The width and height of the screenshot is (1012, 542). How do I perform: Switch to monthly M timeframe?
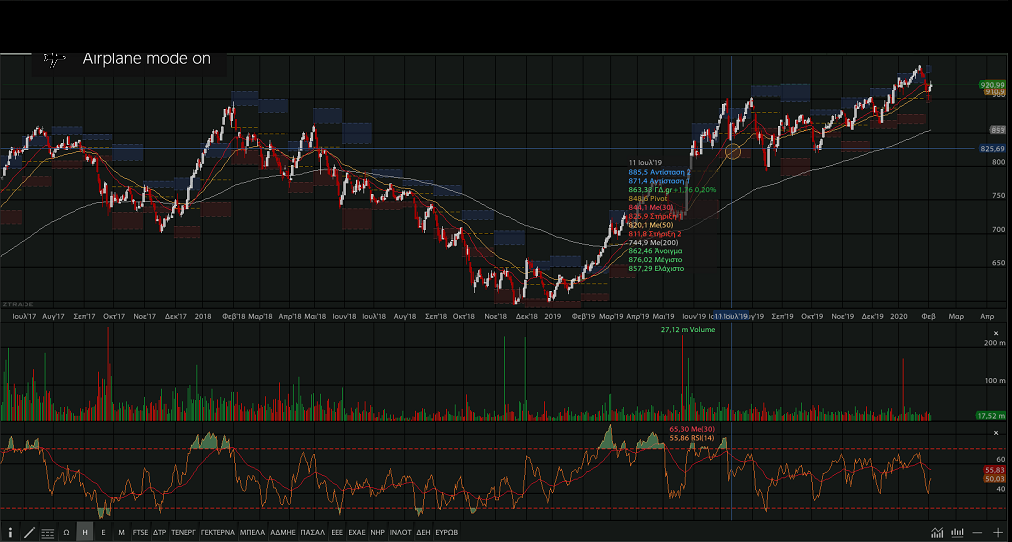point(121,533)
